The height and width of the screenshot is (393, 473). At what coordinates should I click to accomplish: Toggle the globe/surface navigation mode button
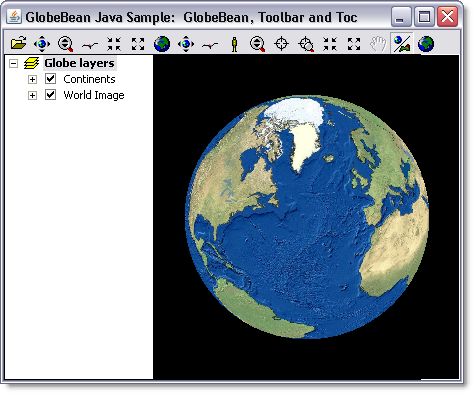(x=402, y=44)
